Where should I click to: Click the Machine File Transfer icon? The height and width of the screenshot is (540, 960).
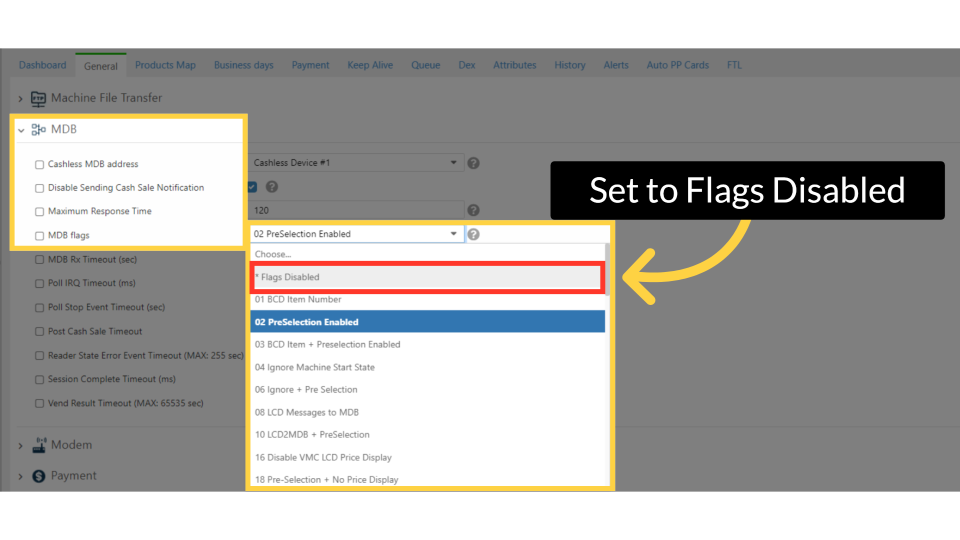tap(39, 98)
